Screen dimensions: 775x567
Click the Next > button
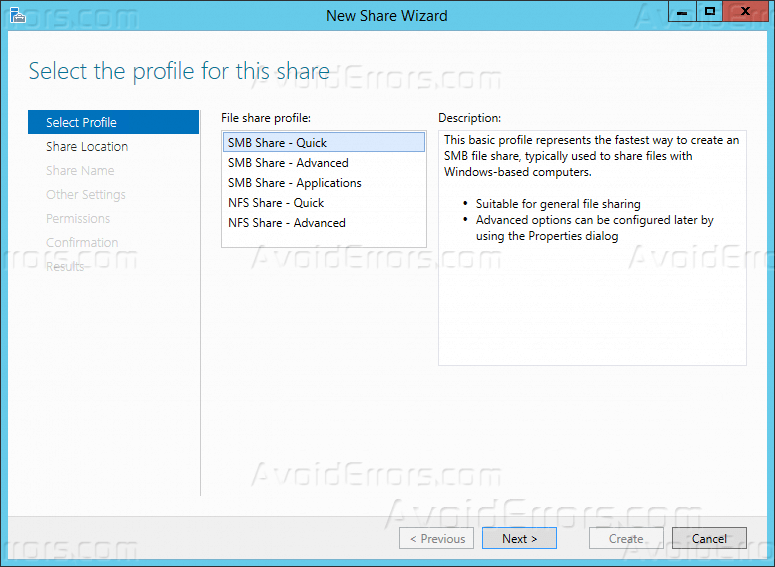(519, 538)
